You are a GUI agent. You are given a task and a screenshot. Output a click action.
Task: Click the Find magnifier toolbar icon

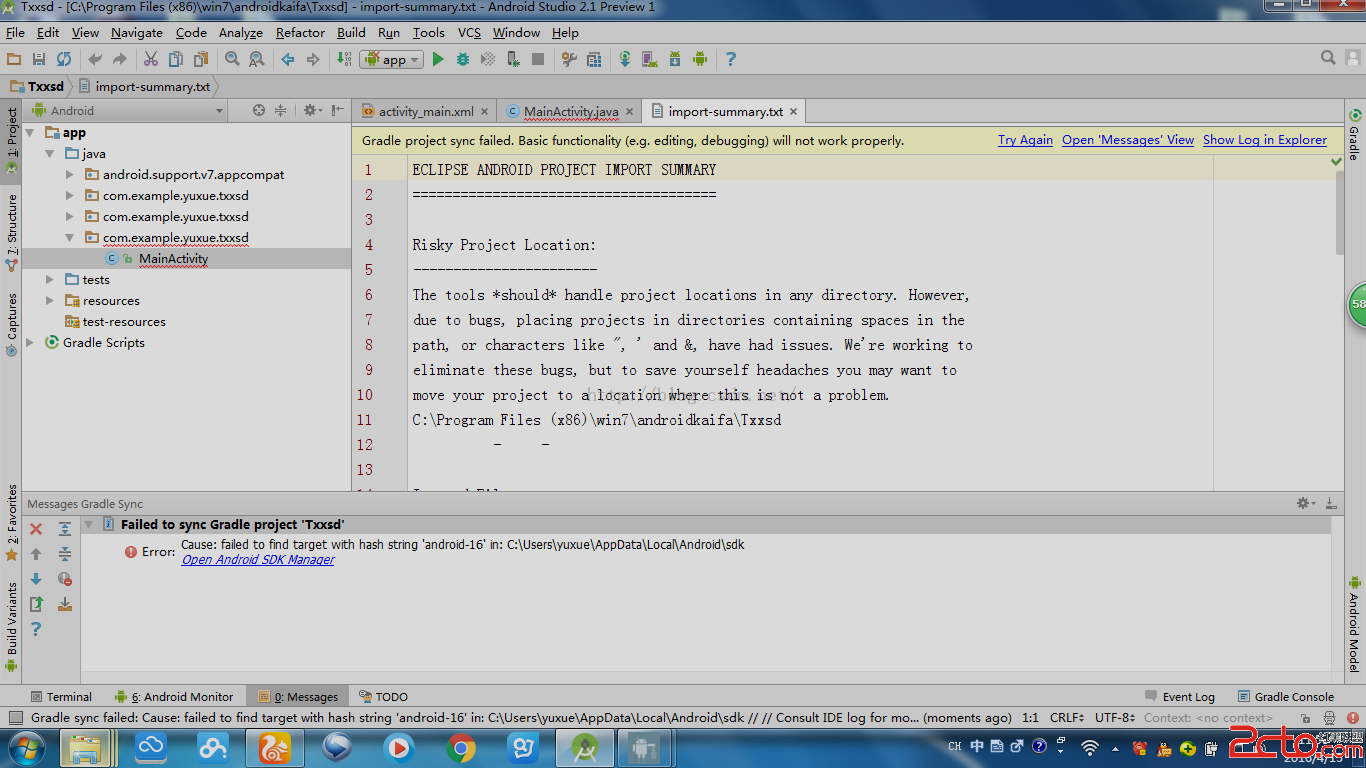pos(232,59)
